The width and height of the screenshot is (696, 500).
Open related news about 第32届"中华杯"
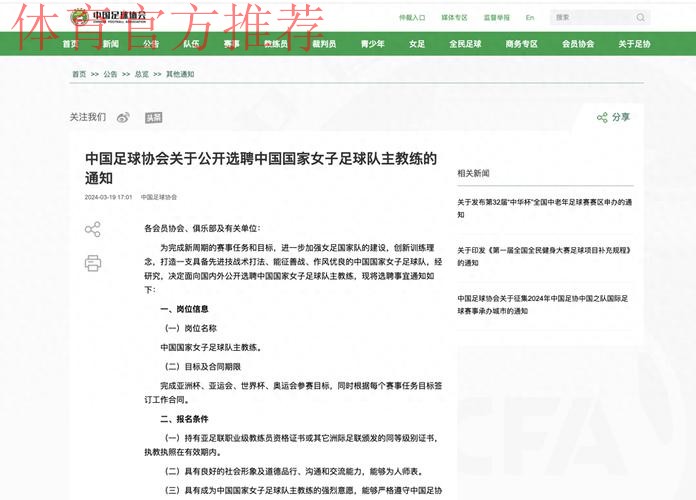pyautogui.click(x=544, y=201)
